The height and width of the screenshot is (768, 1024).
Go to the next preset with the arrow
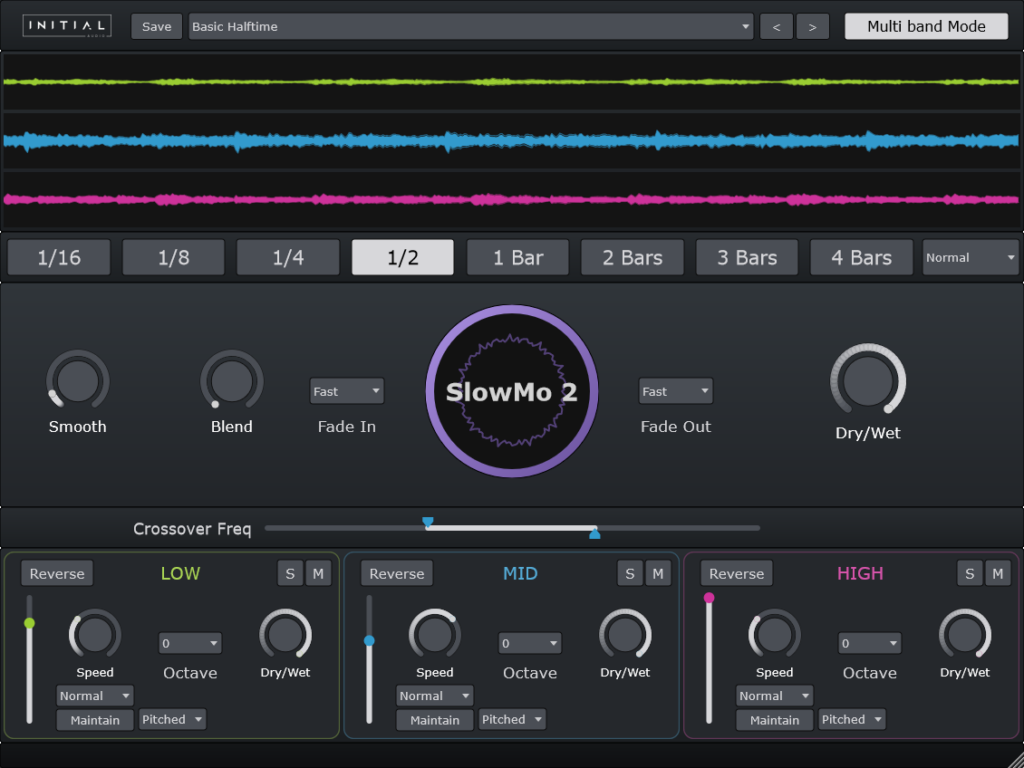point(813,26)
